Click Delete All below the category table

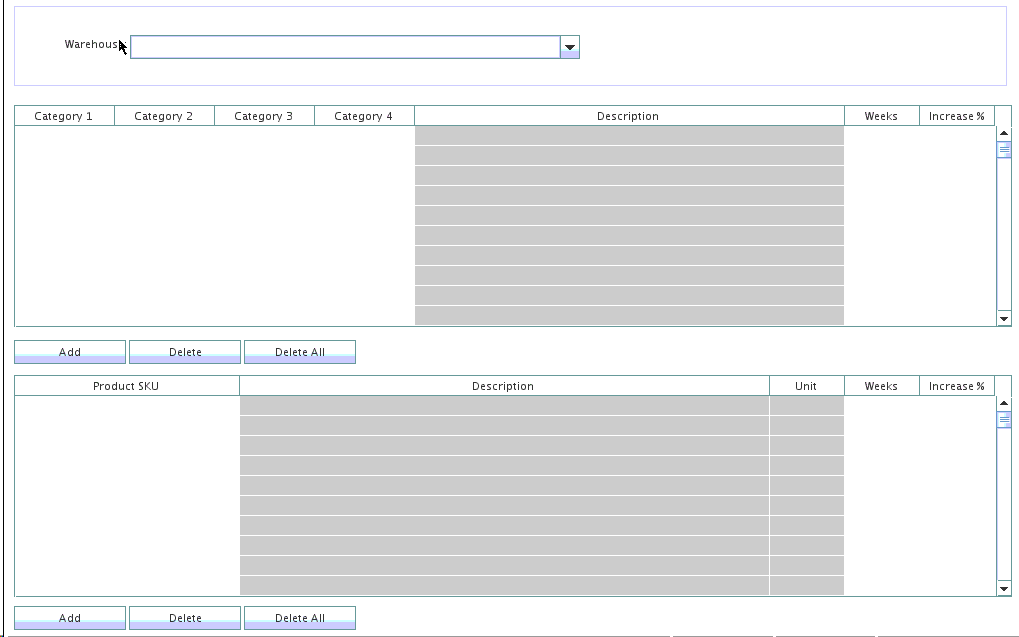[x=300, y=352]
